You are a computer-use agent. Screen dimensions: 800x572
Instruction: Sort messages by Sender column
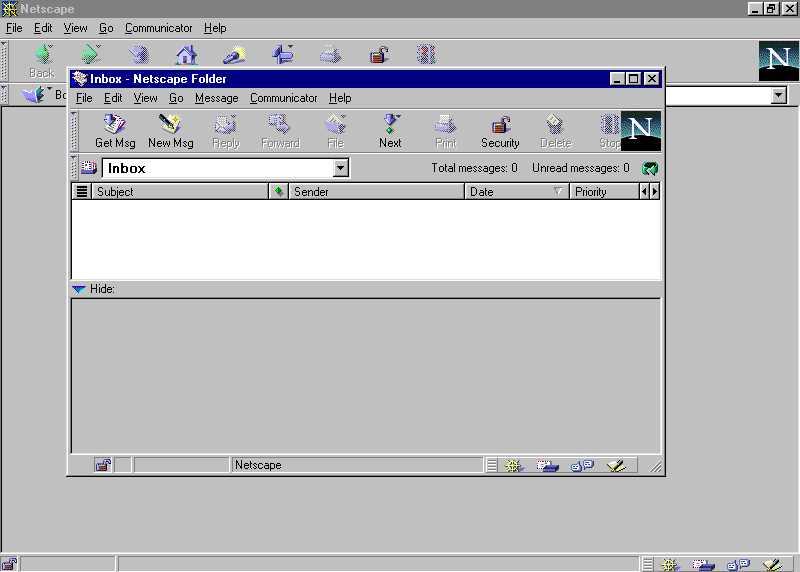(x=377, y=192)
